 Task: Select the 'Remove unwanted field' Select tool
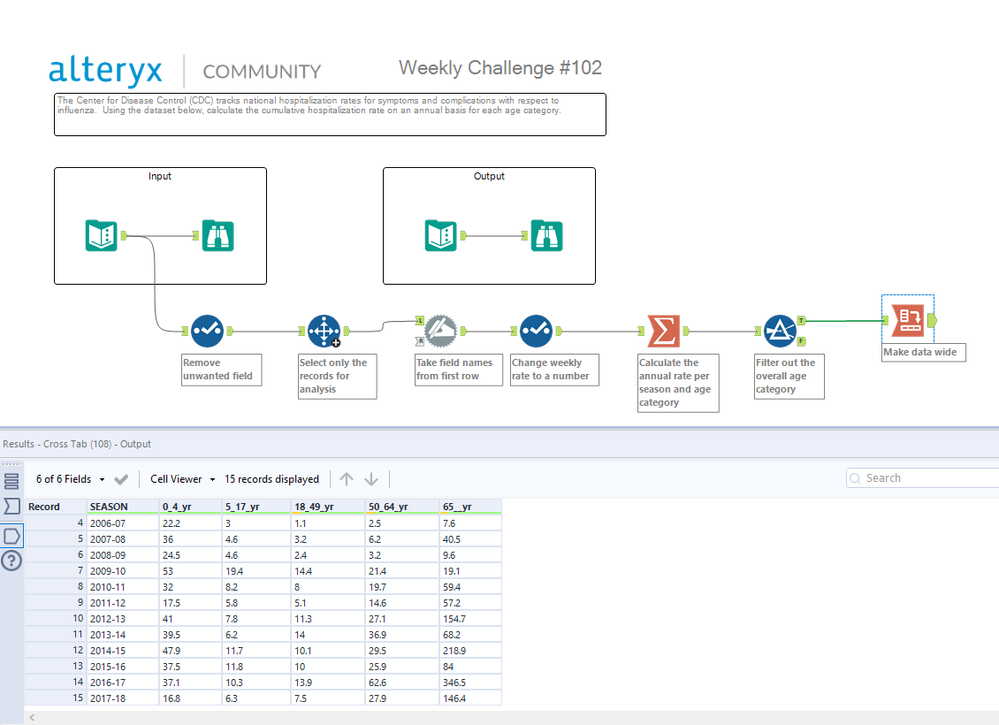[207, 331]
